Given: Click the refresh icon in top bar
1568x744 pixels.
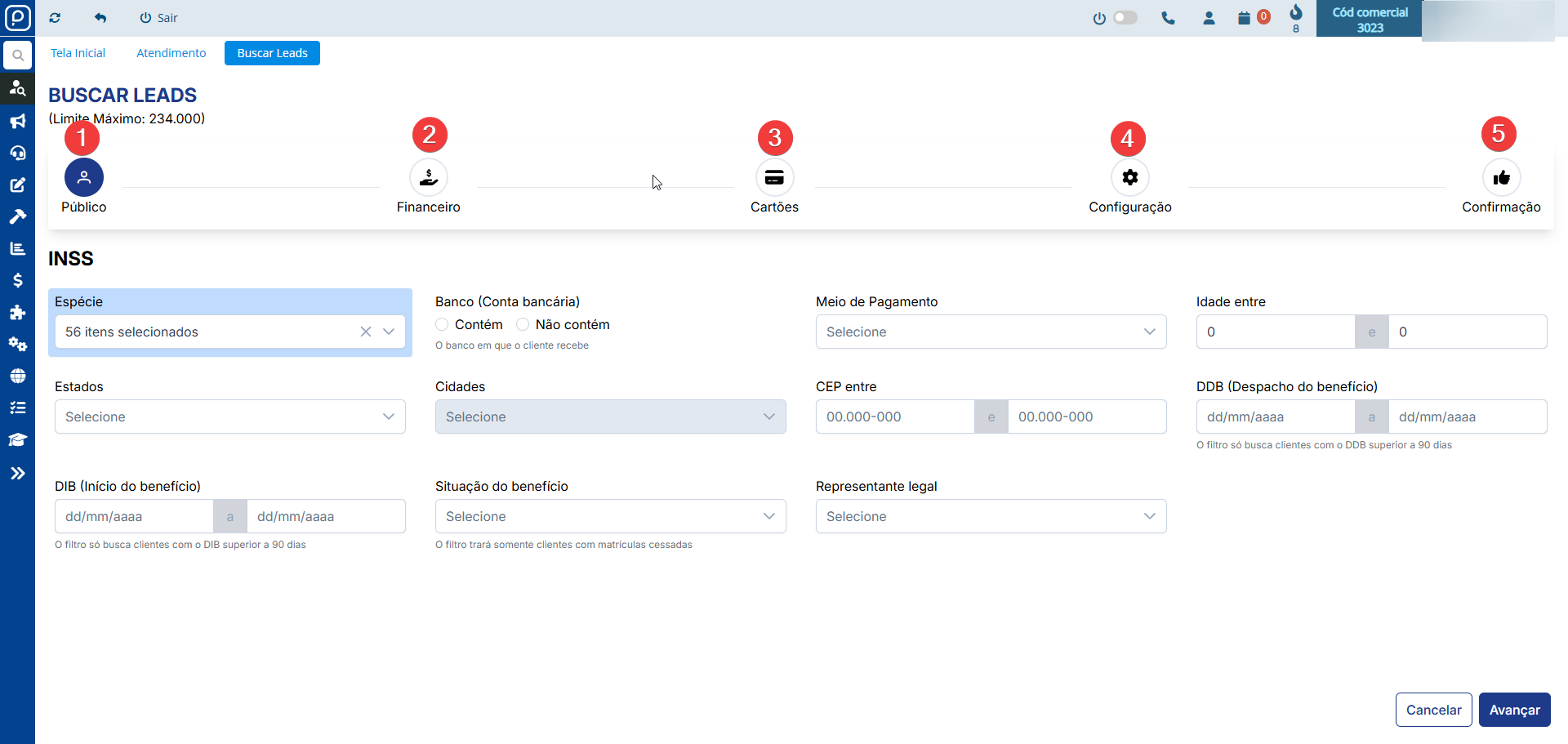Looking at the screenshot, I should click(x=55, y=18).
